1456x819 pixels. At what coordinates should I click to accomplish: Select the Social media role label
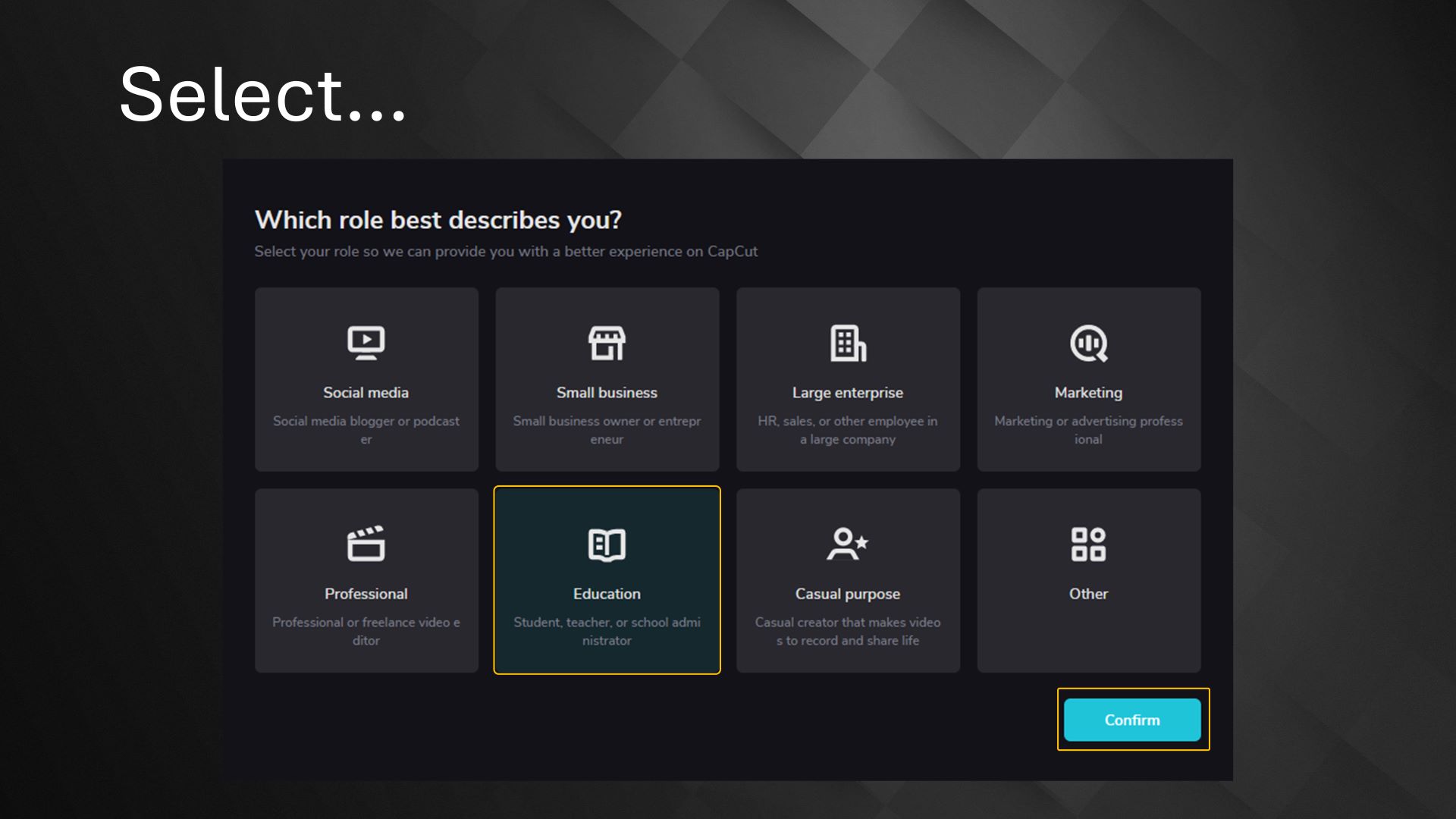click(x=366, y=393)
